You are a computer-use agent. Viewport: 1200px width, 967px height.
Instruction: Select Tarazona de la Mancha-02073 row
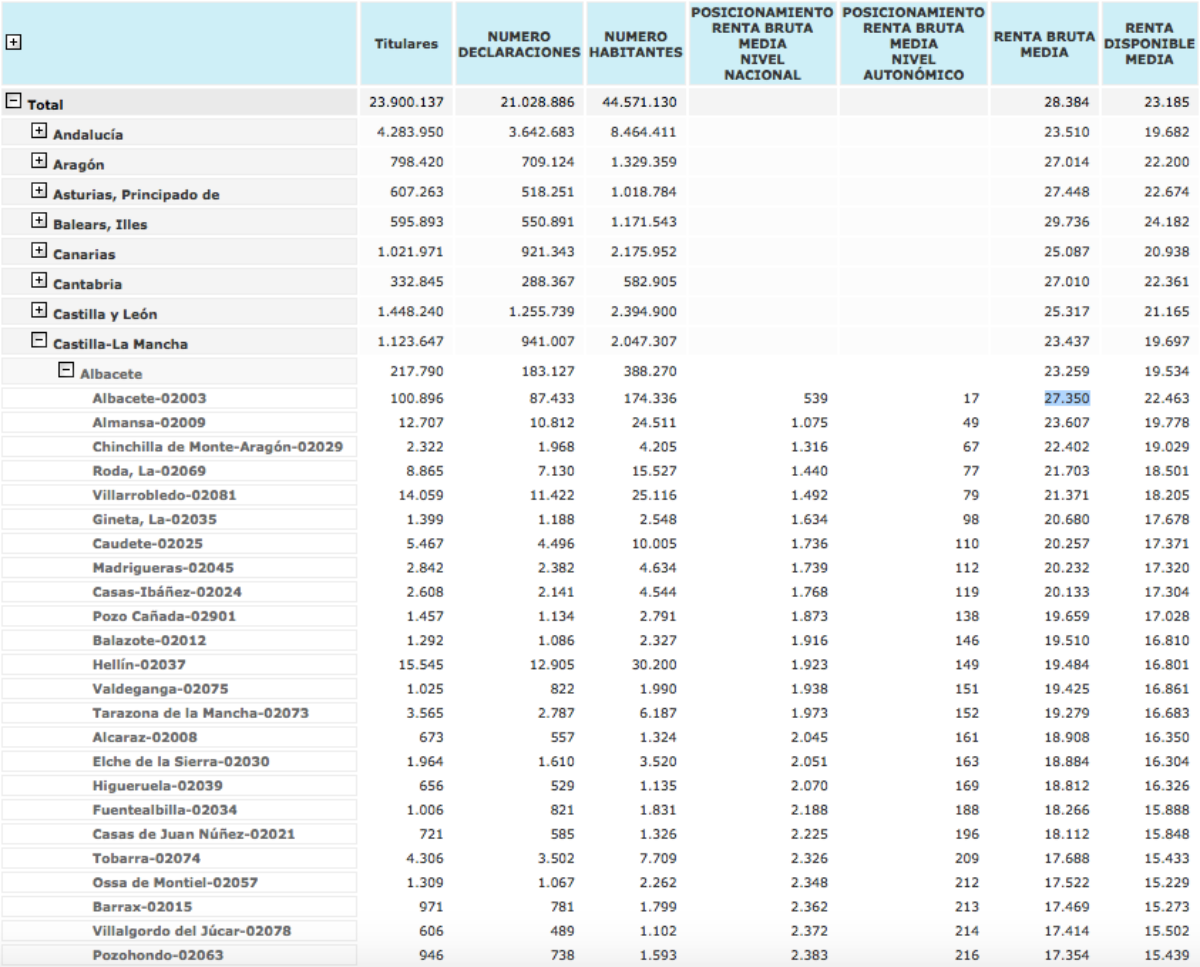tap(180, 713)
